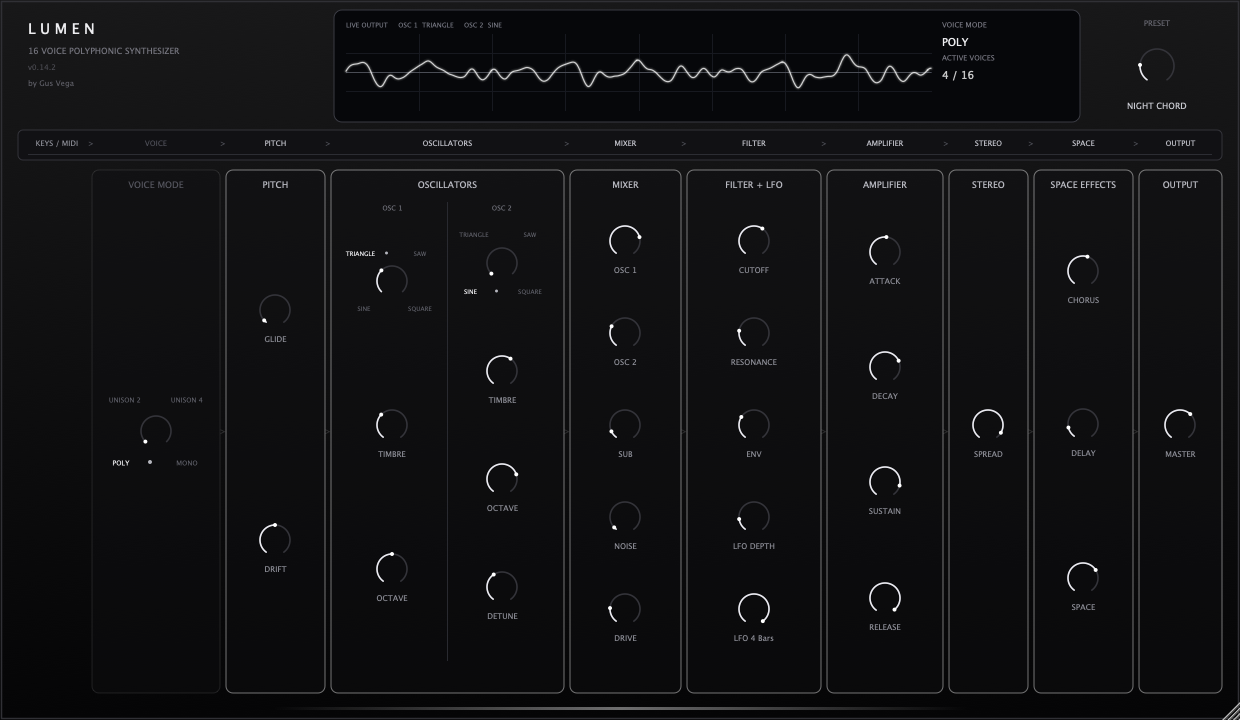Click the OSC 1 Octave knob
Image resolution: width=1240 pixels, height=720 pixels.
(392, 569)
